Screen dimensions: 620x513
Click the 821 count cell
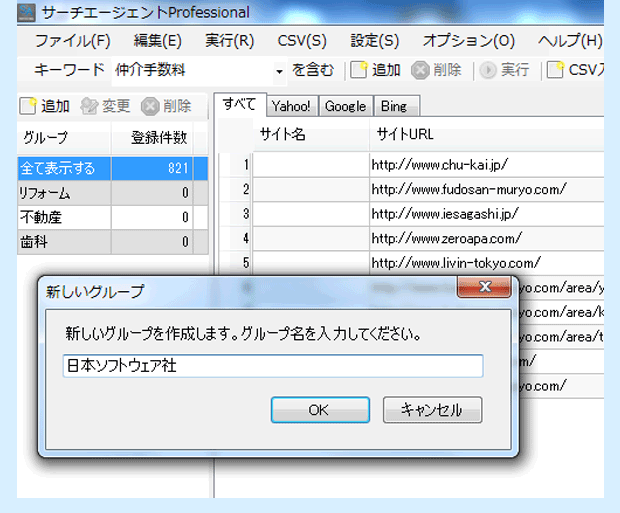152,168
